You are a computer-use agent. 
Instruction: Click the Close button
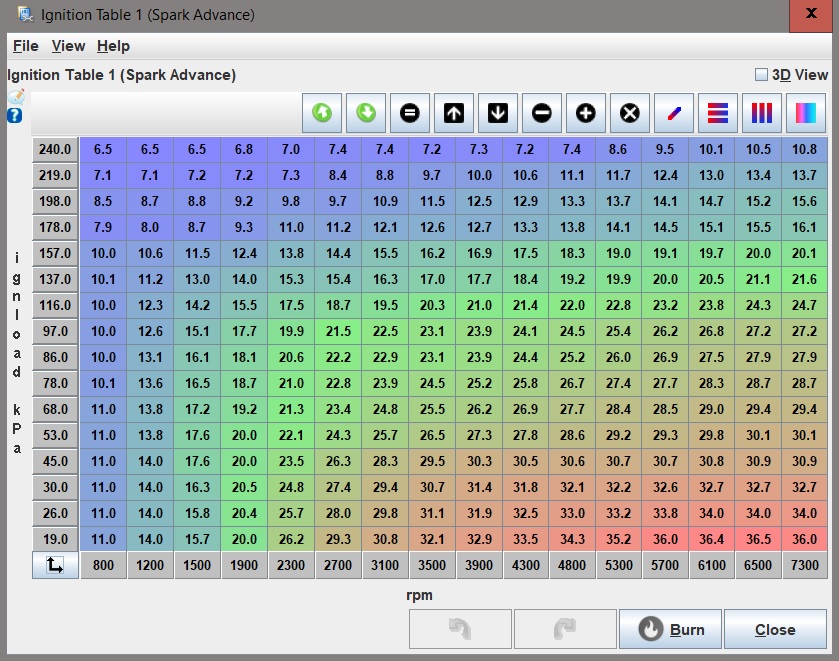[x=775, y=630]
